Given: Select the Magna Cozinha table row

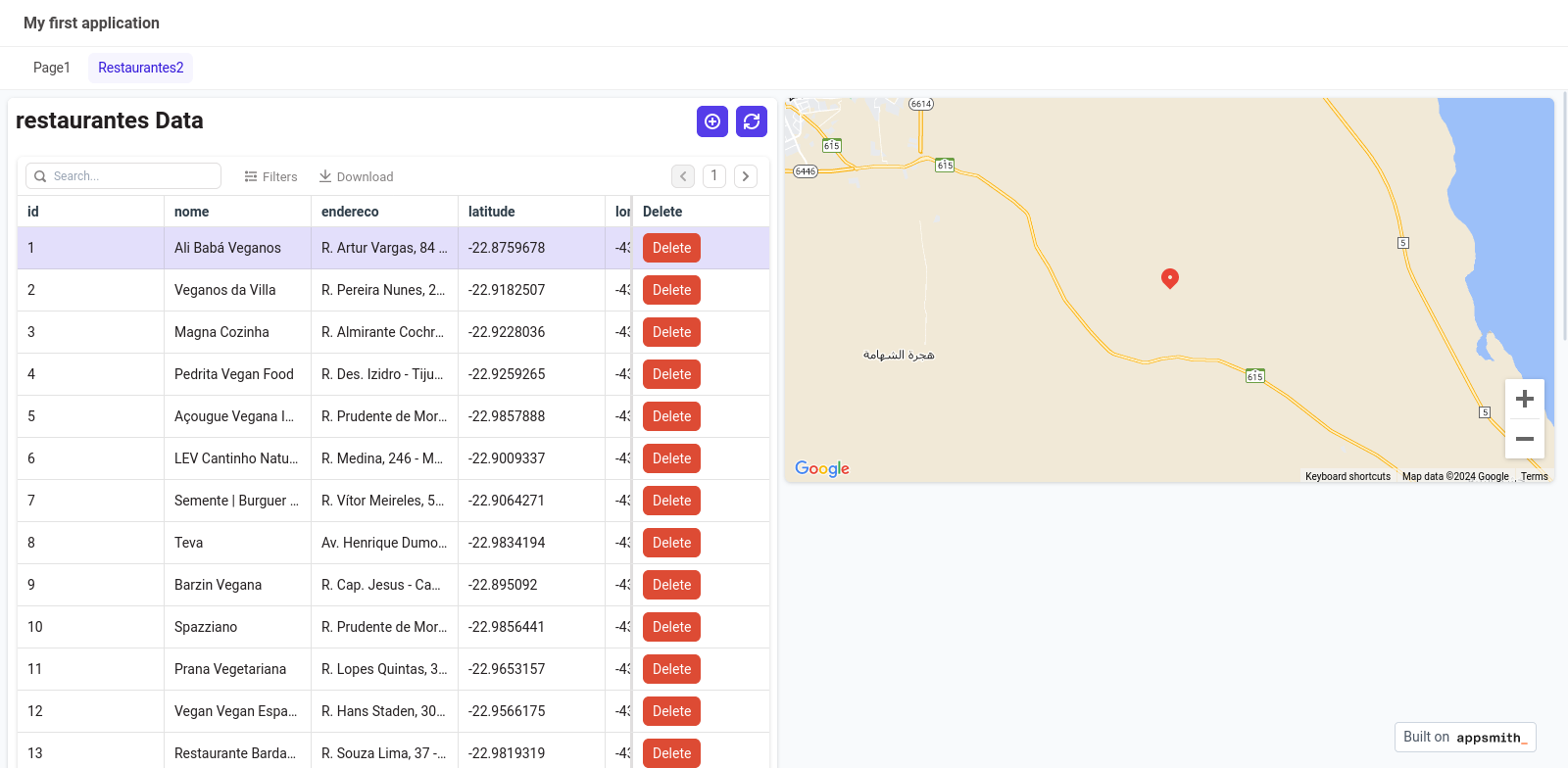Looking at the screenshot, I should 221,332.
